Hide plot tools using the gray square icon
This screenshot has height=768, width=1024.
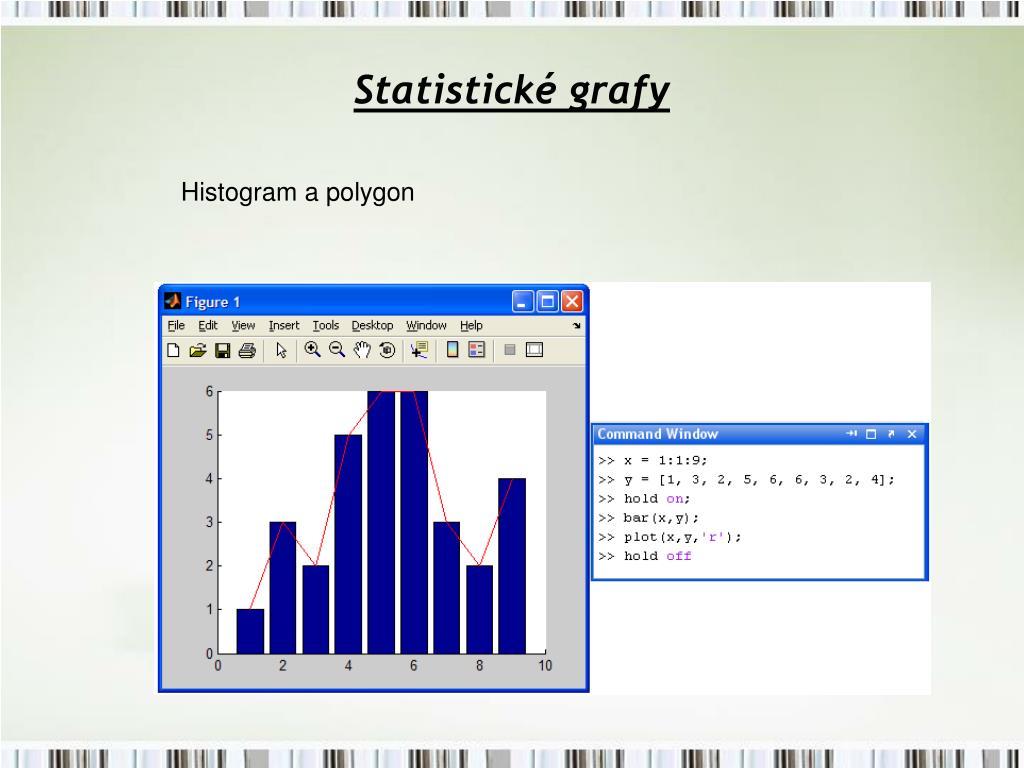coord(510,349)
